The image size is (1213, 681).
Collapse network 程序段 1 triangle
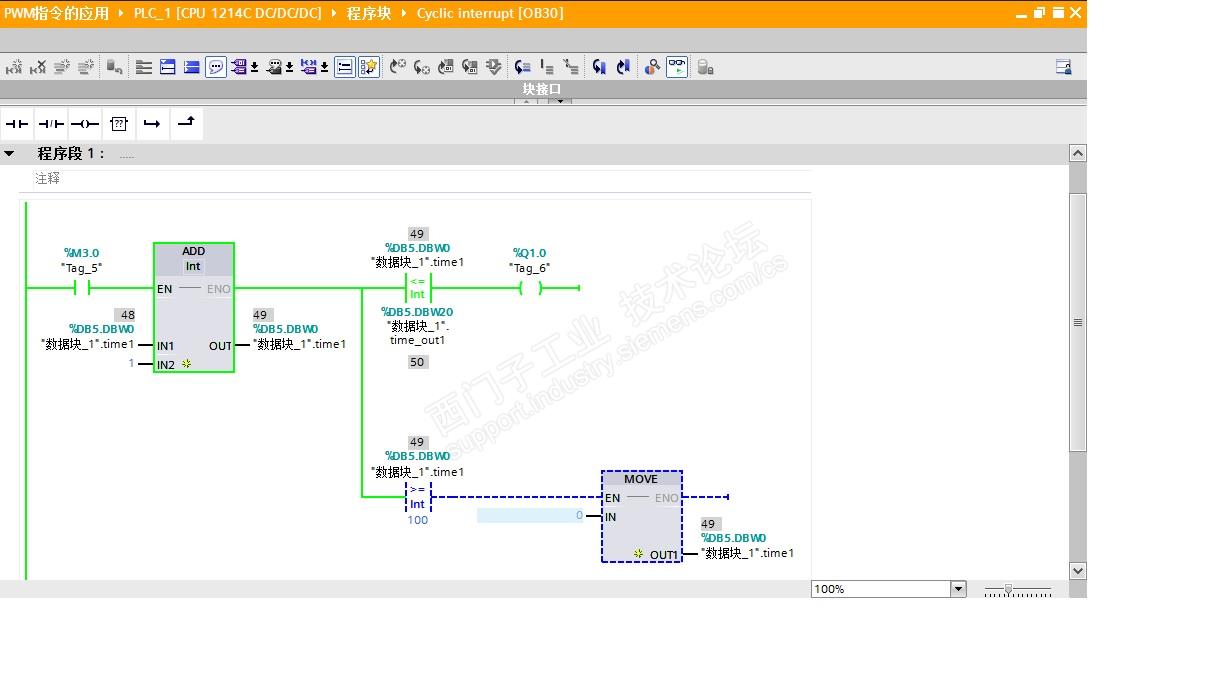point(9,154)
